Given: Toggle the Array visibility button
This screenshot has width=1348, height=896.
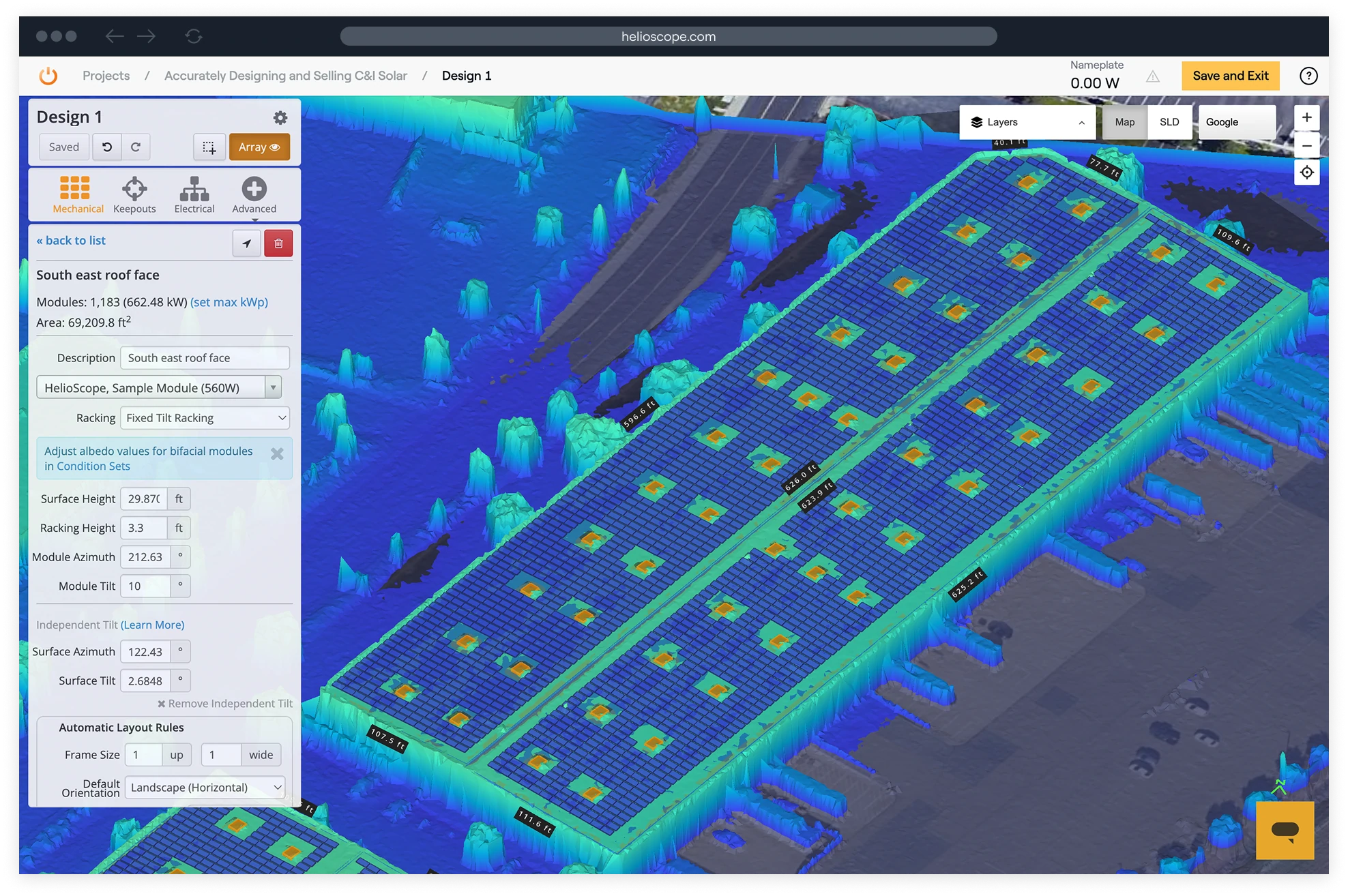Looking at the screenshot, I should tap(259, 147).
